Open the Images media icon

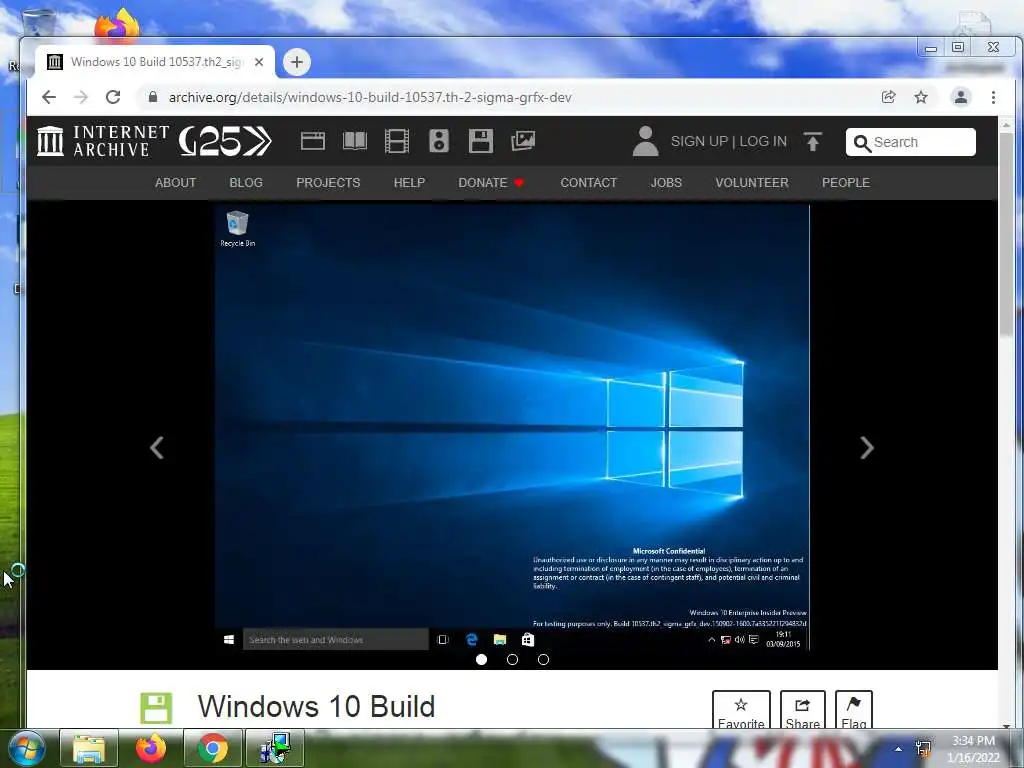[x=523, y=141]
